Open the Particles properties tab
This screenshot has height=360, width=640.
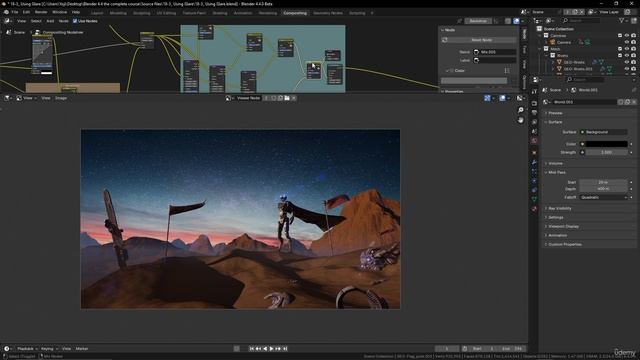pyautogui.click(x=534, y=172)
